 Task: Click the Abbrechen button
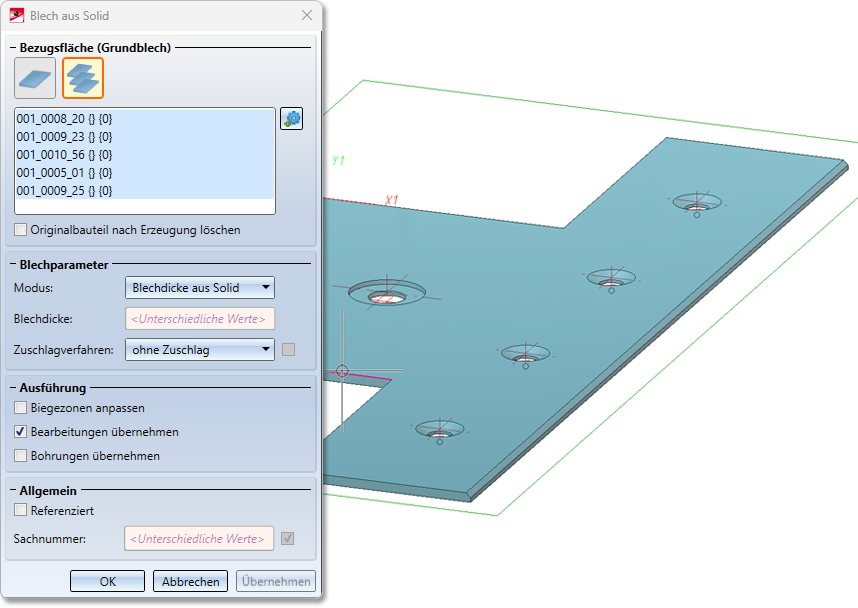point(190,581)
